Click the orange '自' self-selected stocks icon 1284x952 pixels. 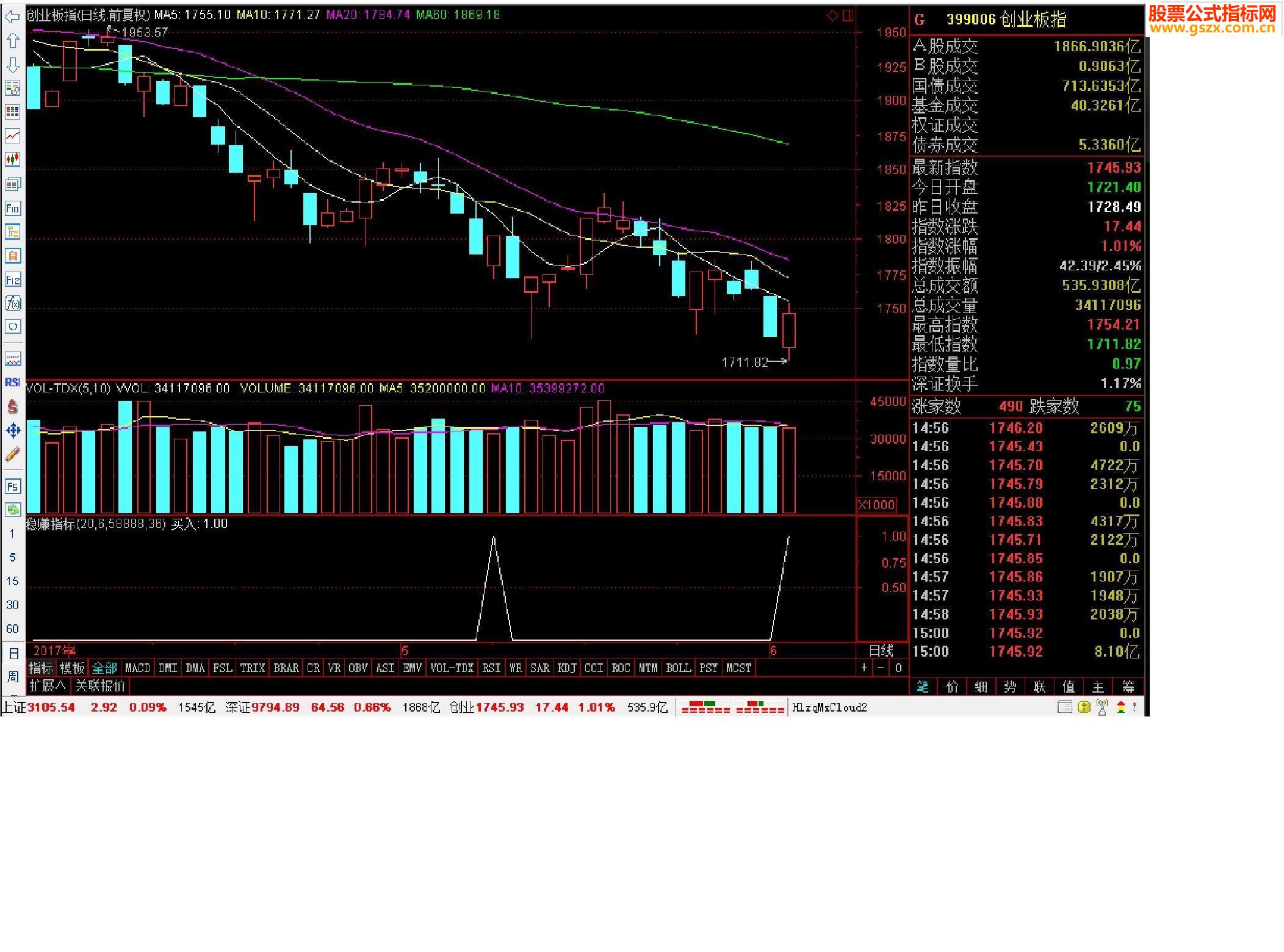tap(12, 256)
